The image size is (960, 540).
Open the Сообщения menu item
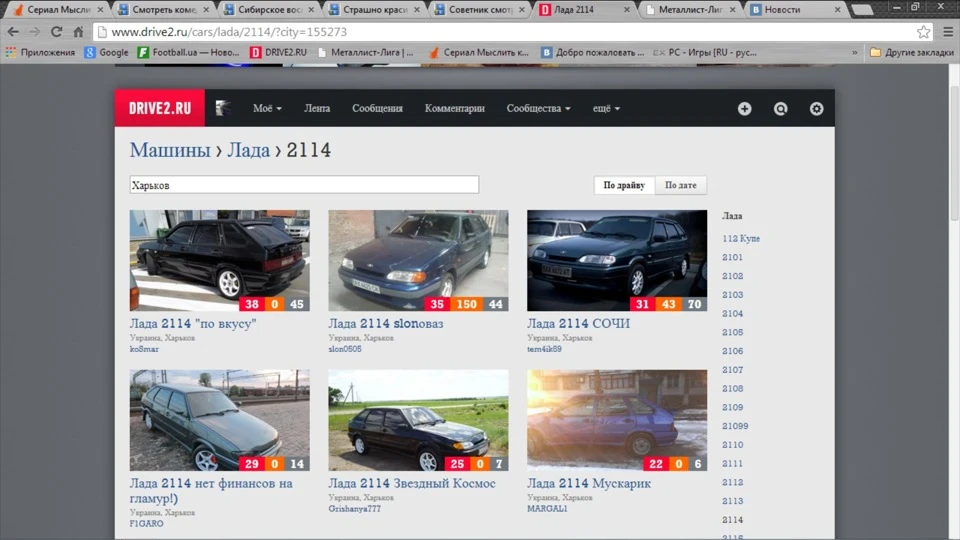coord(377,108)
